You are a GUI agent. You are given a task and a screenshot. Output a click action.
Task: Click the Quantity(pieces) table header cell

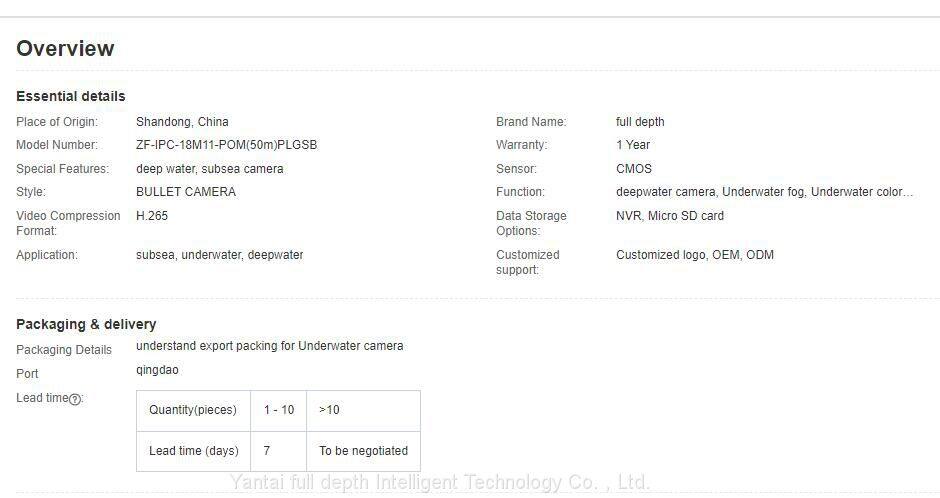(193, 410)
